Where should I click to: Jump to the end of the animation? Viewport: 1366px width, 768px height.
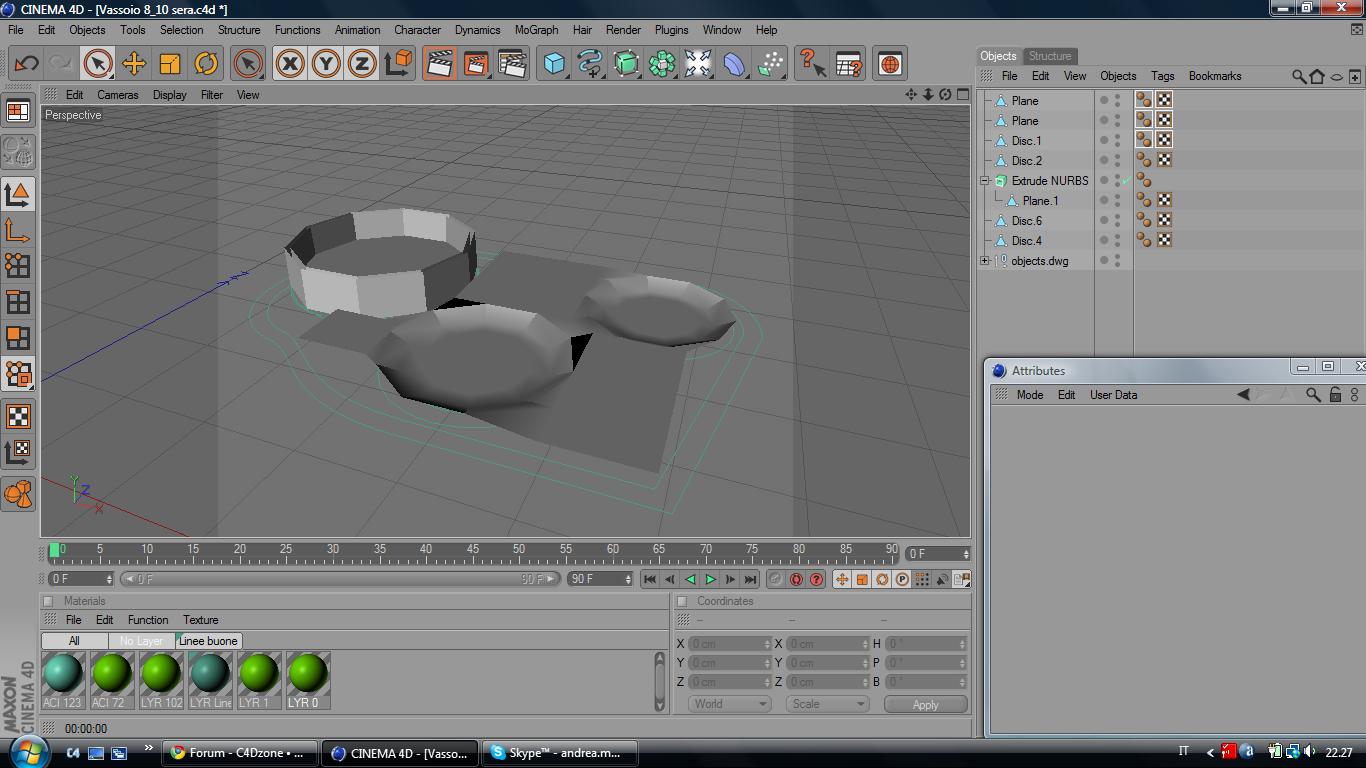[x=750, y=579]
